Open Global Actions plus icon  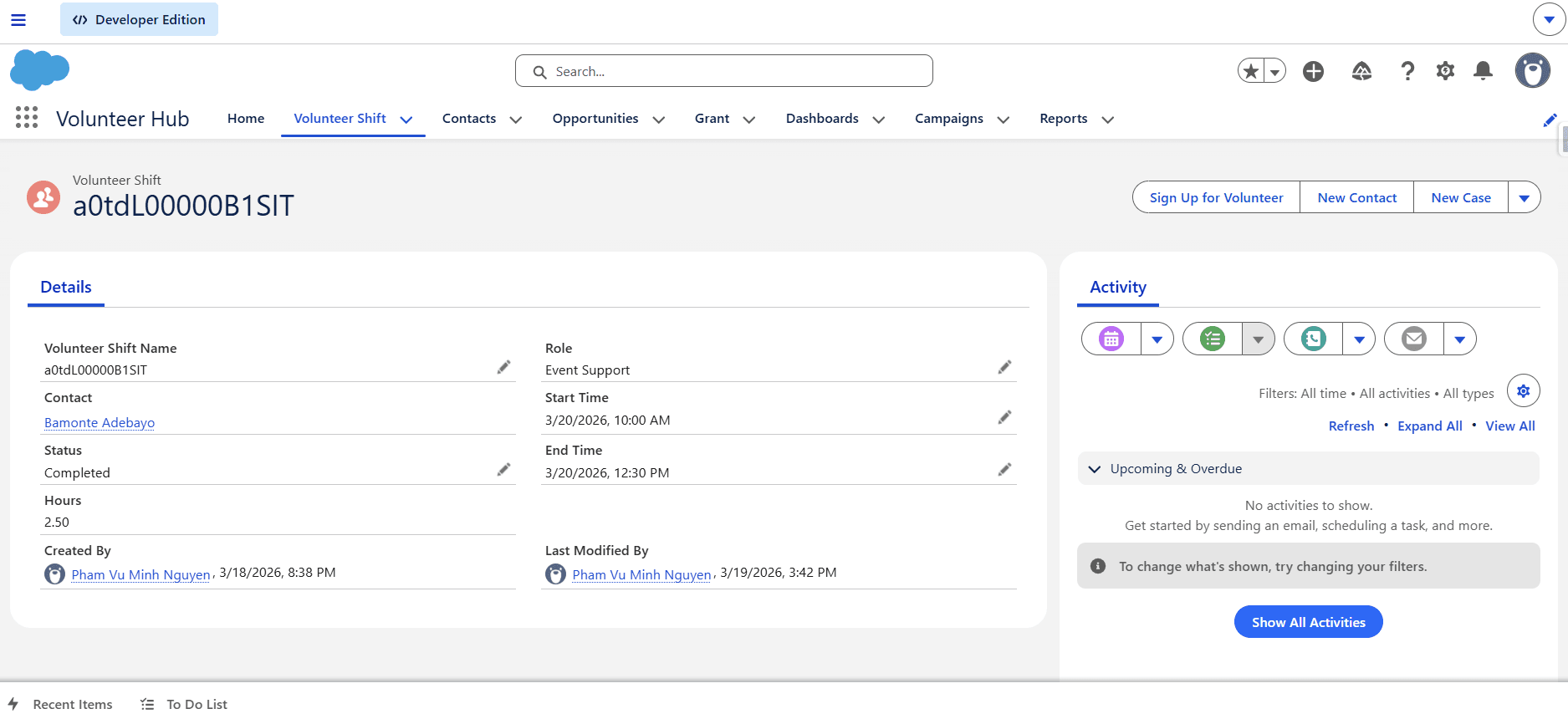(x=1313, y=71)
